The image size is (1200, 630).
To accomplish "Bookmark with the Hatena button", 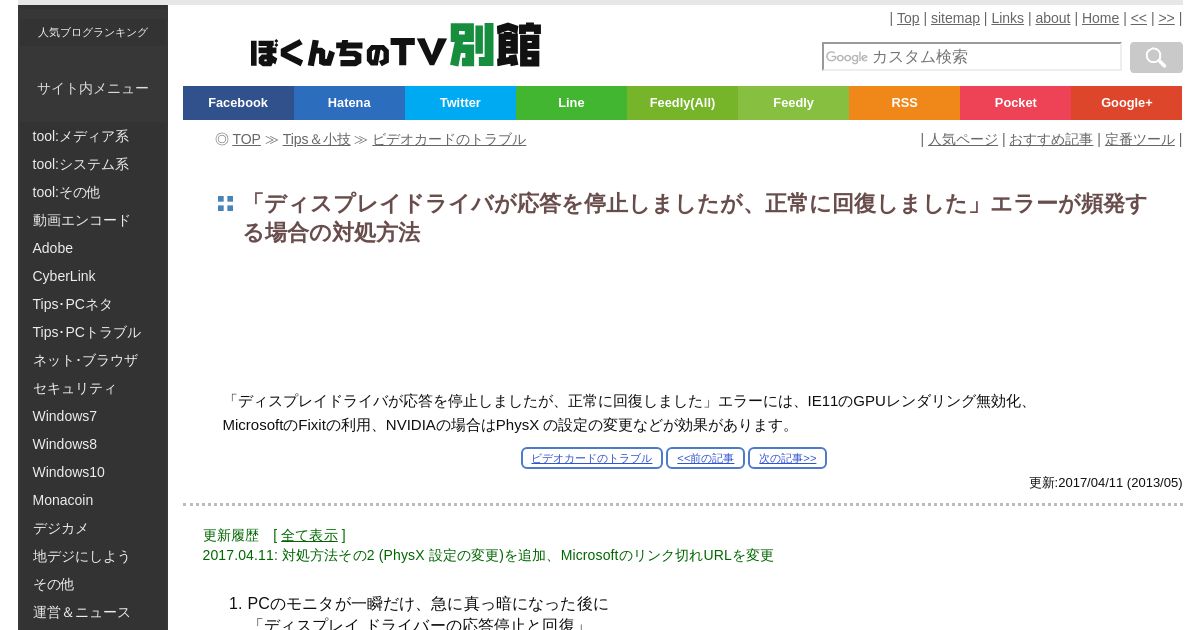I will click(x=349, y=103).
